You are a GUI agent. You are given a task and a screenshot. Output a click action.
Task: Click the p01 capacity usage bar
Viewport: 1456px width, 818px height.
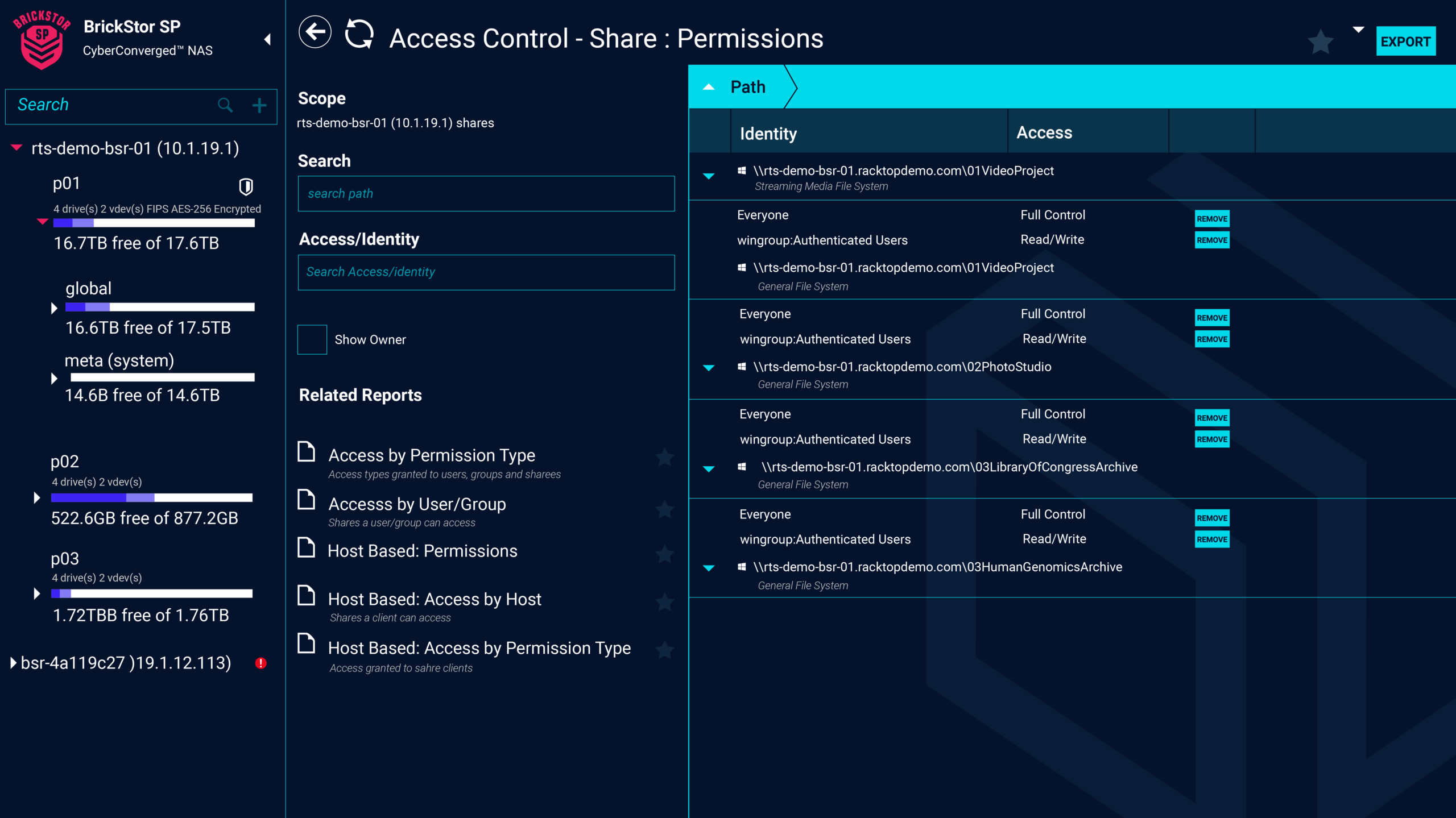(154, 223)
